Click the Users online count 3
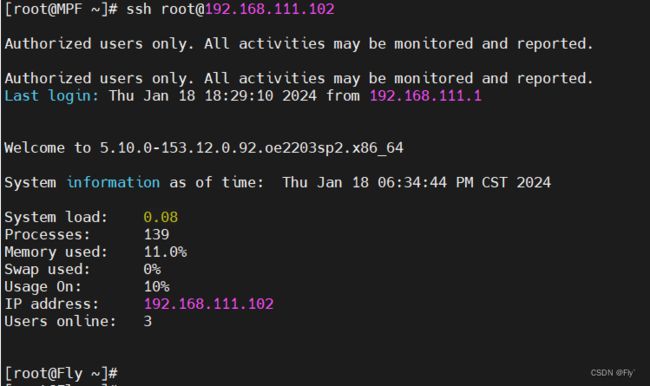The image size is (650, 386). [x=148, y=321]
